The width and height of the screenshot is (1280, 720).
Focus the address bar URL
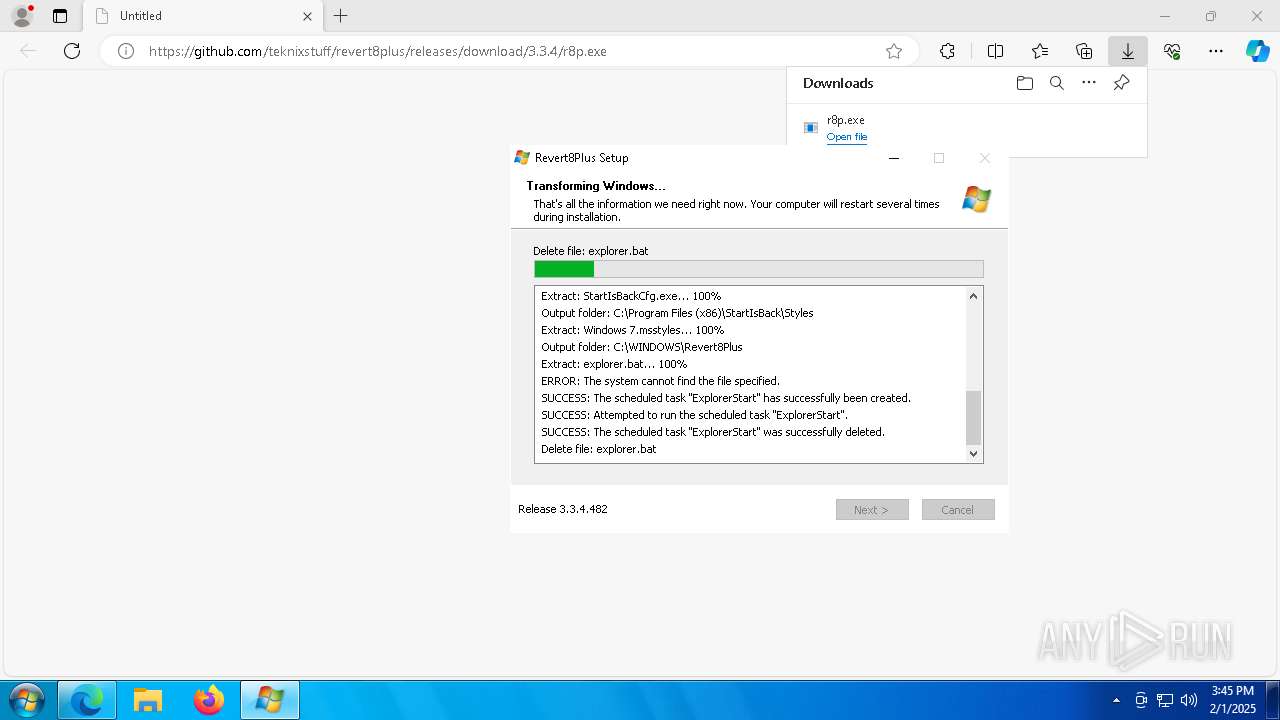(x=378, y=51)
